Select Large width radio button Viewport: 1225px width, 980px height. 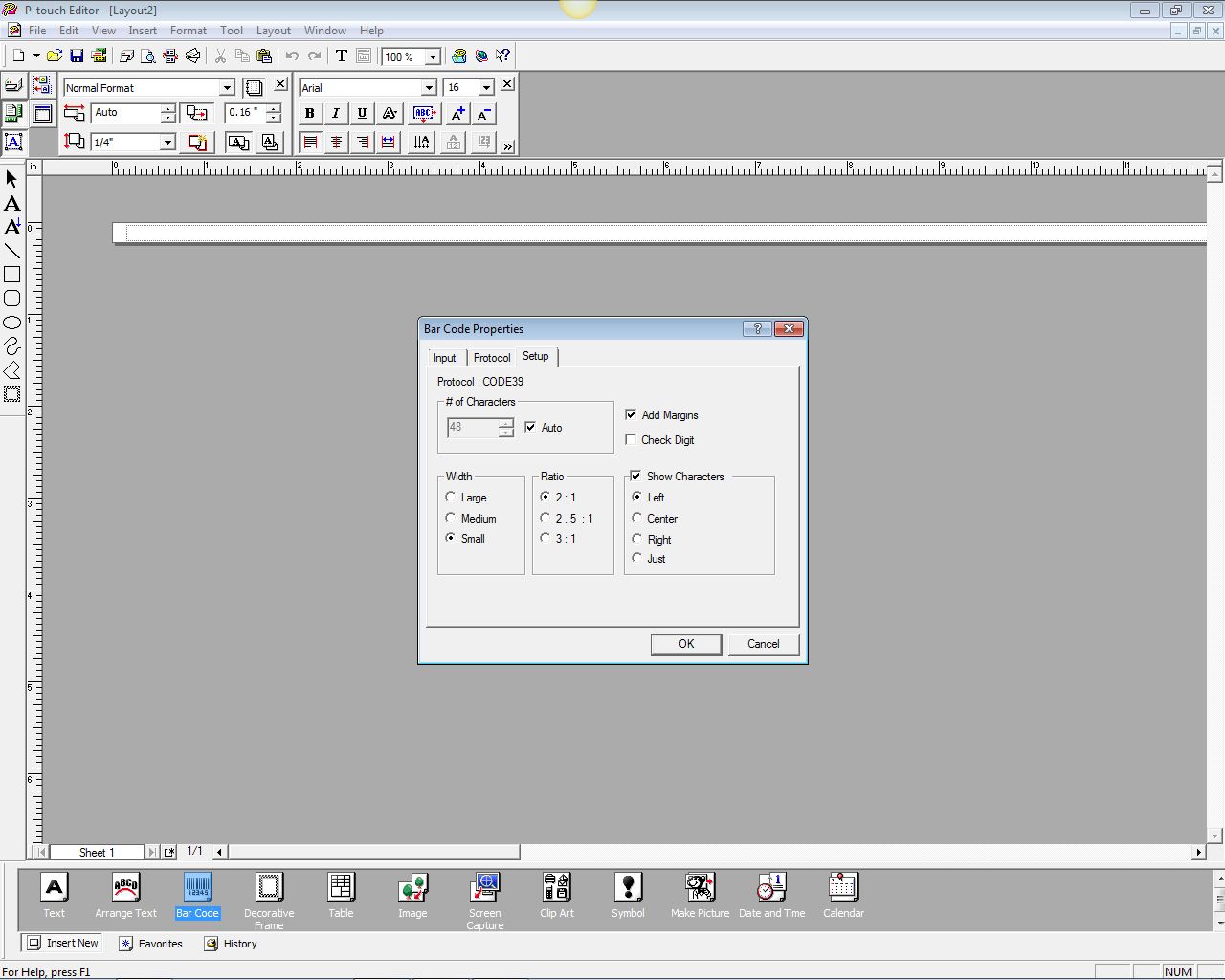click(x=451, y=497)
